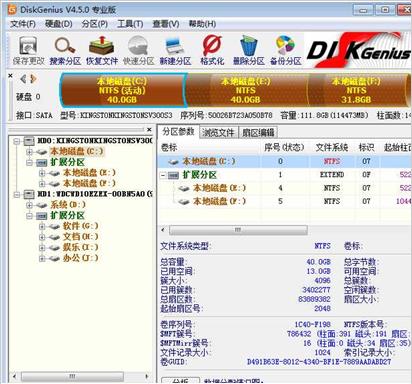Go to next disk with right arrow
Image resolution: width=412 pixels, height=384 pixels.
coord(33,79)
